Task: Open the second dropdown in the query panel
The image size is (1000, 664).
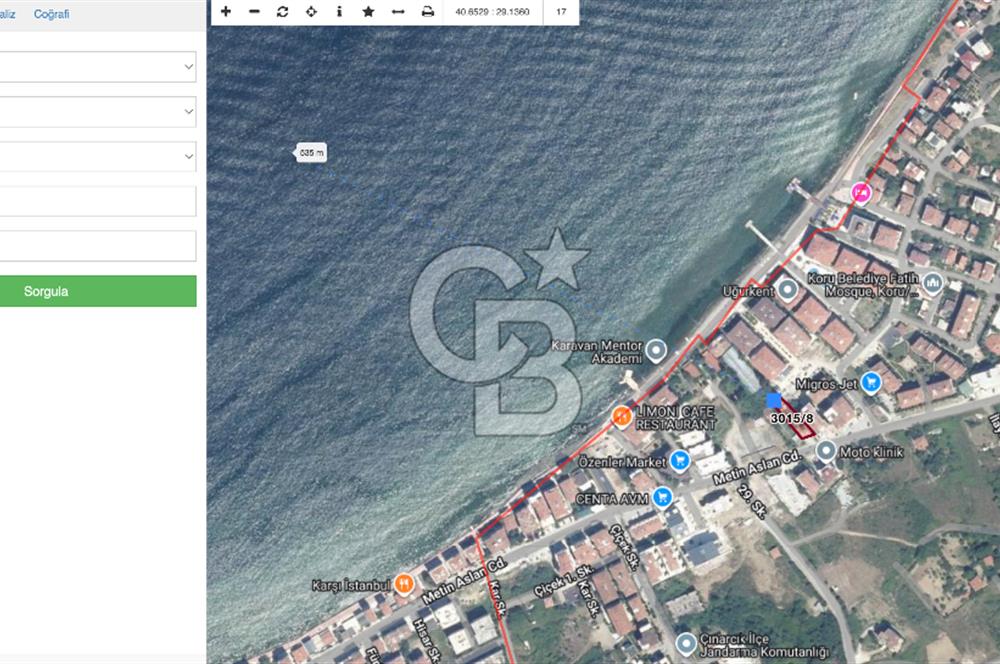Action: point(96,112)
